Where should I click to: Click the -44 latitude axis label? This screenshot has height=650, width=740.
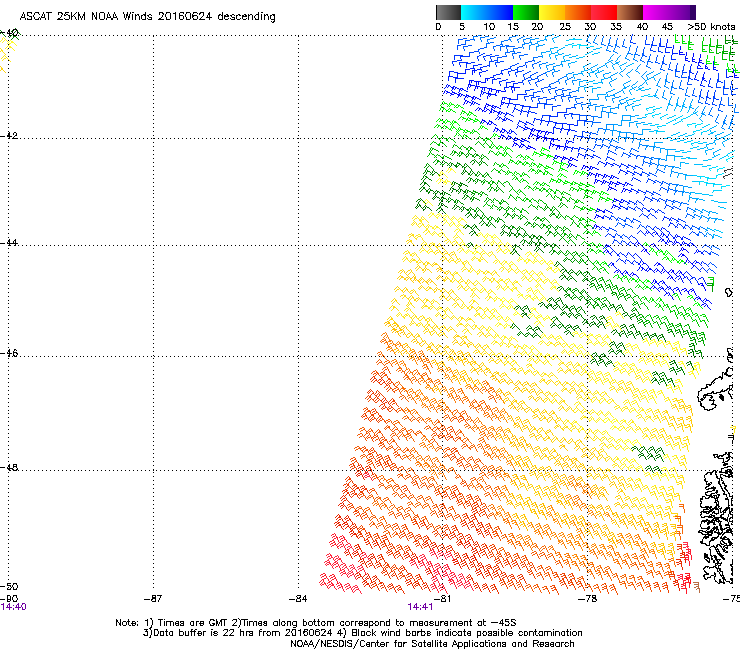click(x=9, y=243)
